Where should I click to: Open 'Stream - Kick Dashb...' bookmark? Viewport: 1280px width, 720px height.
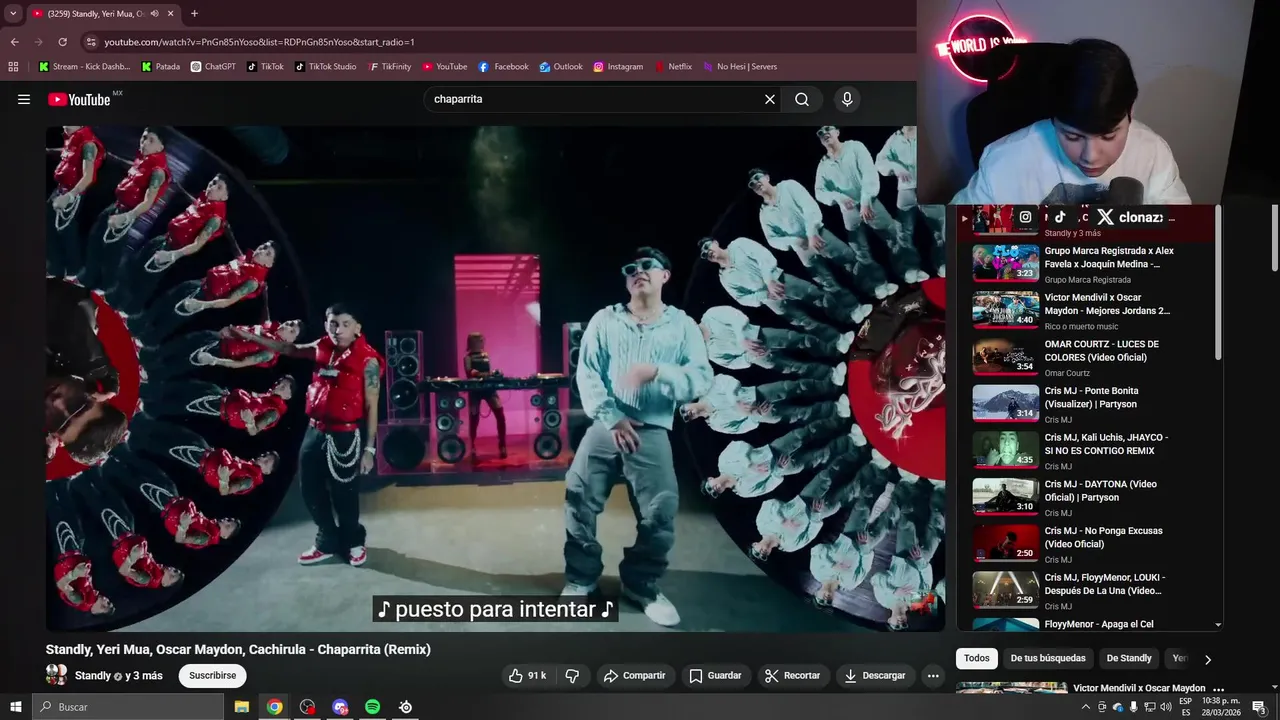pos(84,67)
